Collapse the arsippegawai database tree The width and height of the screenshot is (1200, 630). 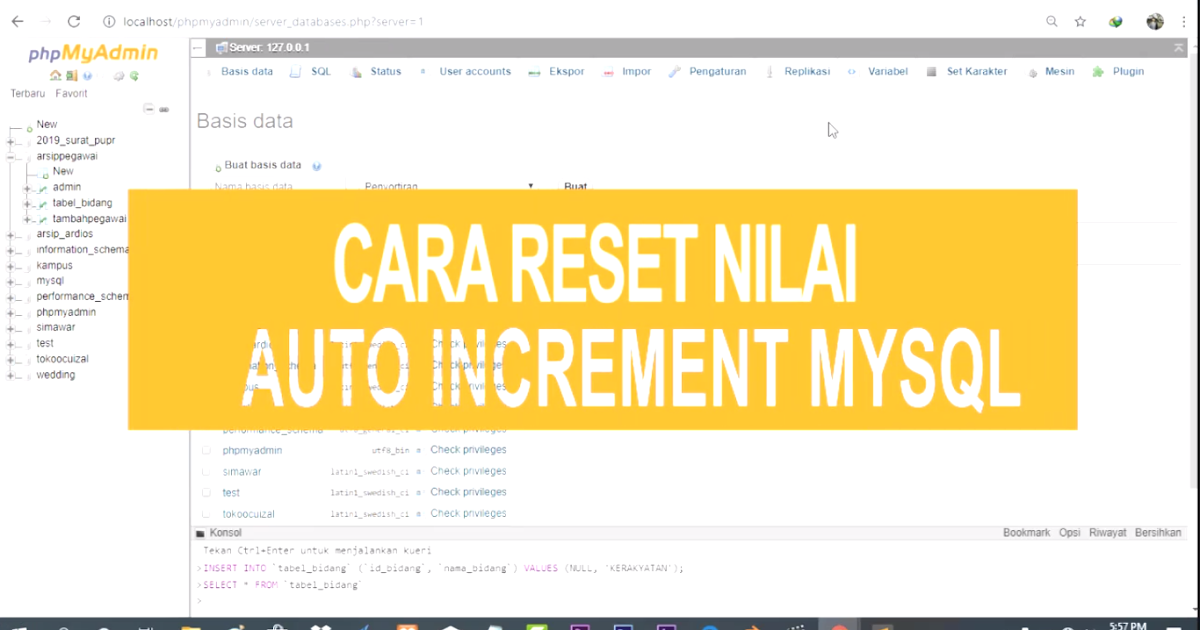pyautogui.click(x=8, y=155)
